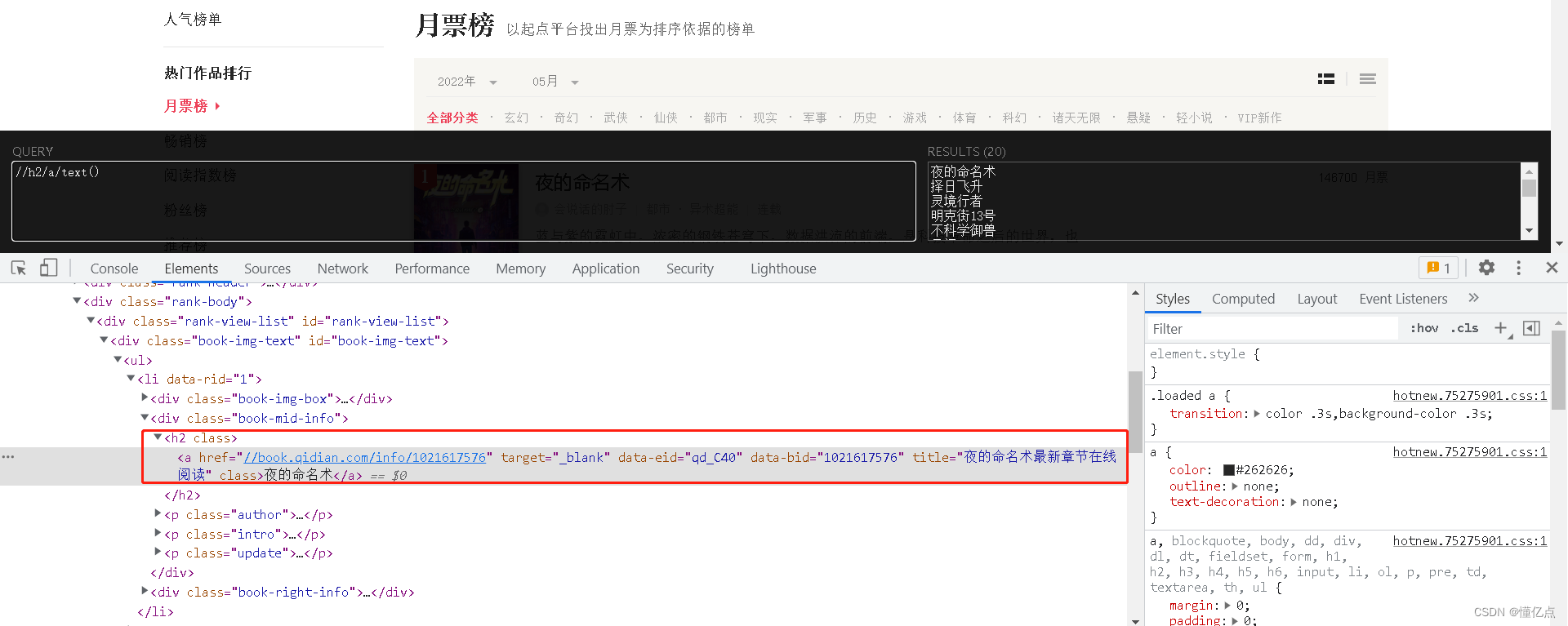This screenshot has height=626, width=1568.
Task: Open the Elements tab
Action: coord(191,269)
